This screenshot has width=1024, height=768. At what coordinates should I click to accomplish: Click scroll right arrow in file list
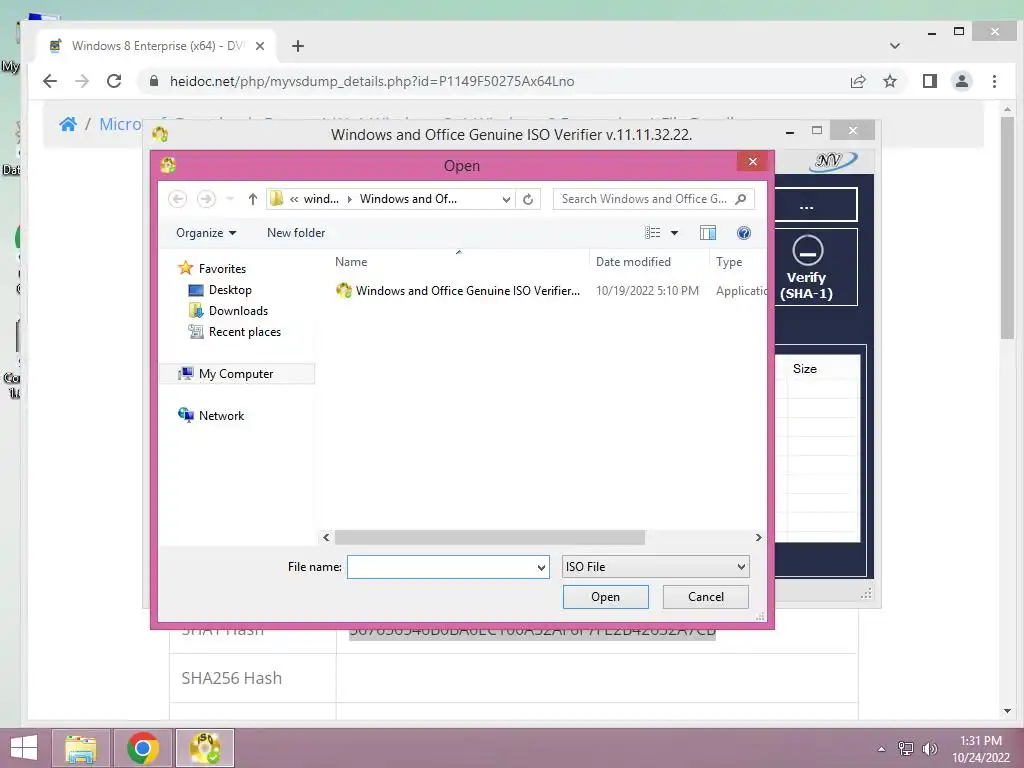pos(758,537)
